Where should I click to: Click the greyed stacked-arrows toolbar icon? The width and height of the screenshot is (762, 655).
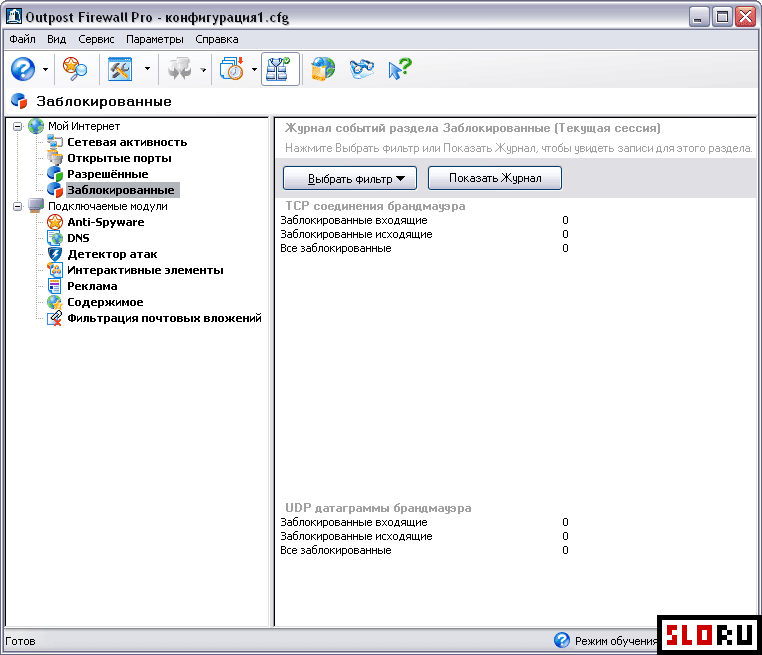coord(180,69)
